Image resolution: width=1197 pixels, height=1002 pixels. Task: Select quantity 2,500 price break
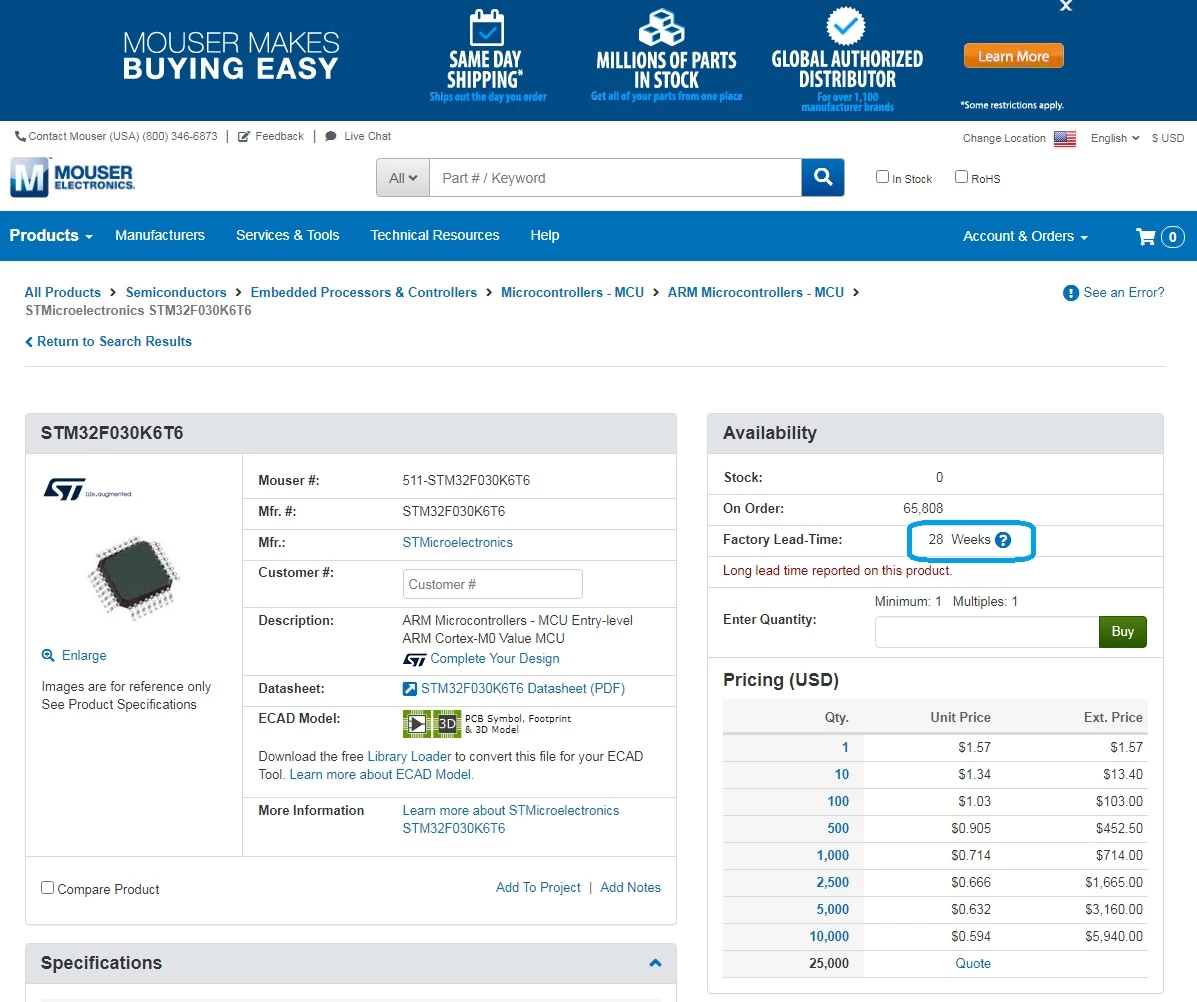[833, 882]
